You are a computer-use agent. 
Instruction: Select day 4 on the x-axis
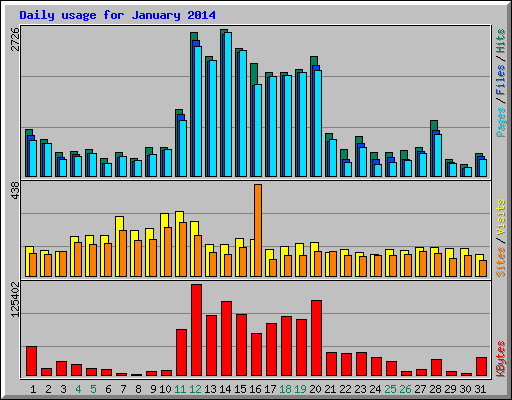(78, 389)
